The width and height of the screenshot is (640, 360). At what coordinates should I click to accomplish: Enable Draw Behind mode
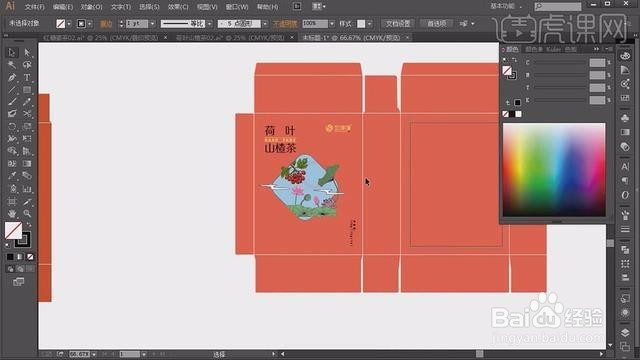coord(20,269)
